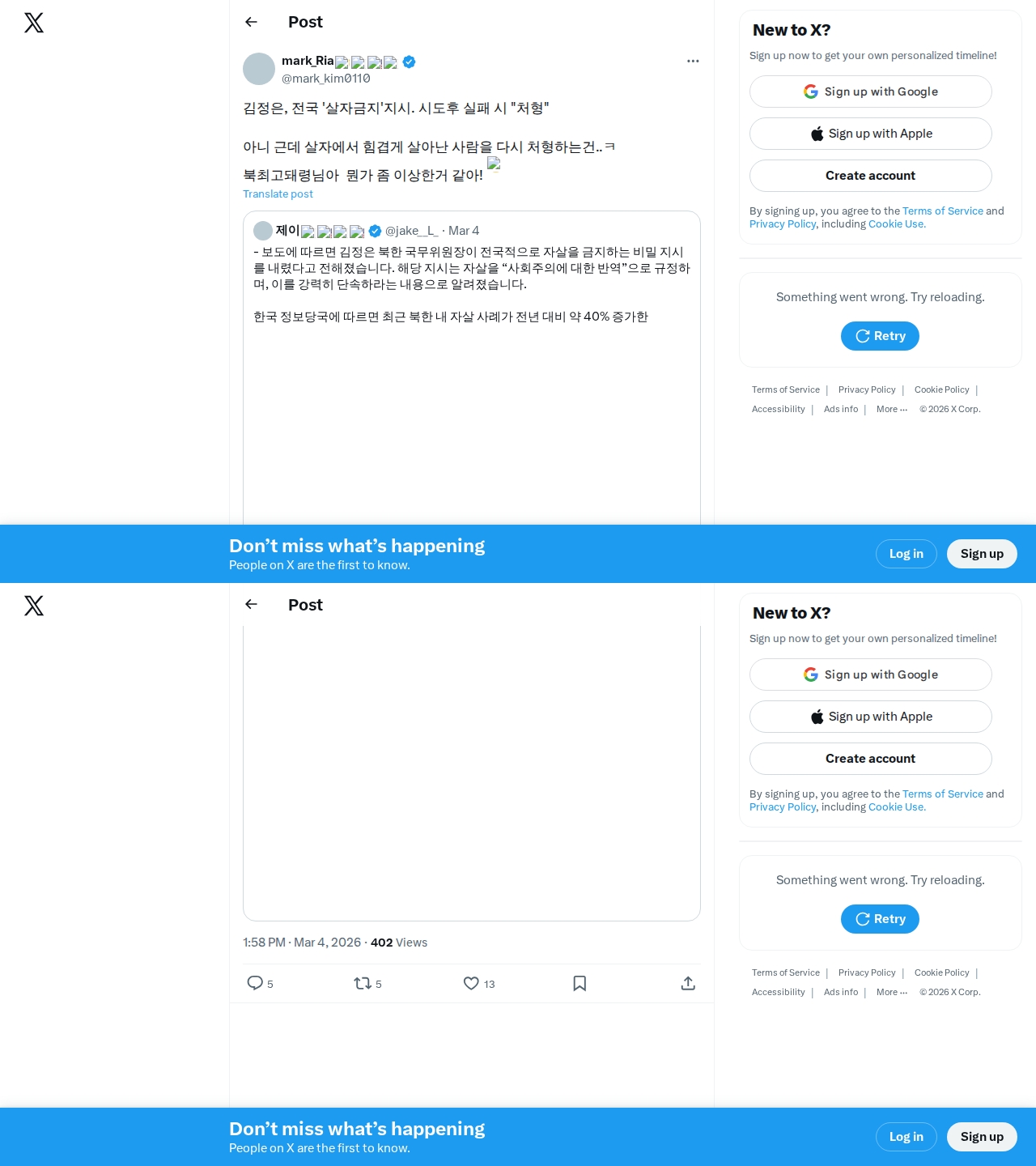Viewport: 1036px width, 1166px height.
Task: Sign up with Google in top panel
Action: tap(871, 91)
